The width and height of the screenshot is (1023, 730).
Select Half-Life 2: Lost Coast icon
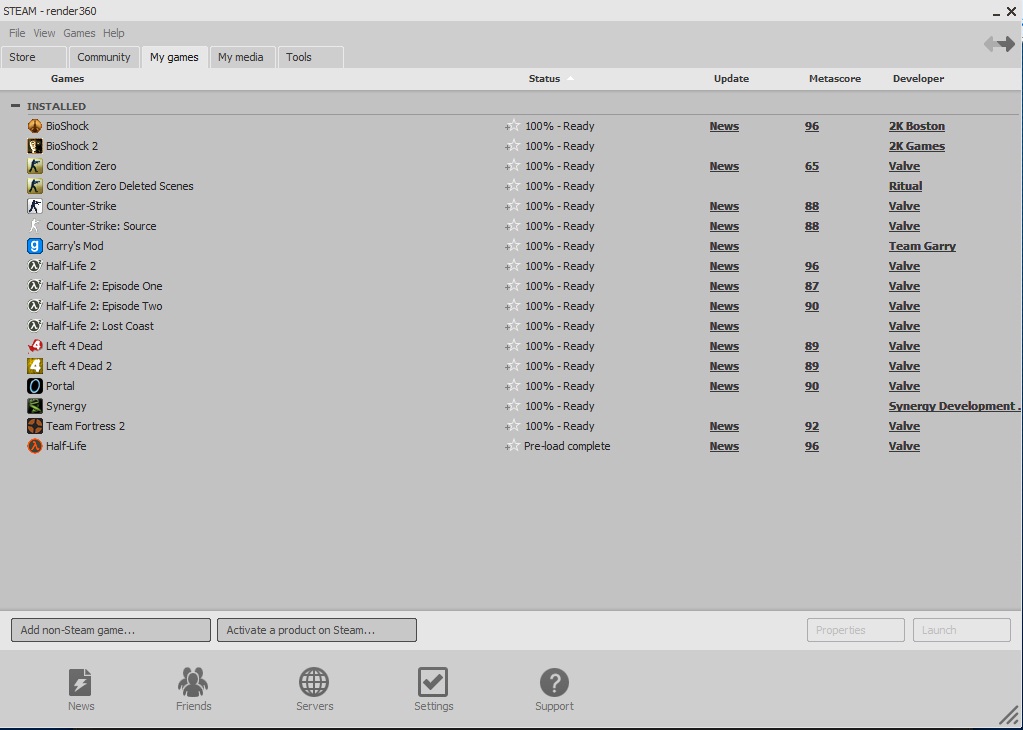point(35,326)
